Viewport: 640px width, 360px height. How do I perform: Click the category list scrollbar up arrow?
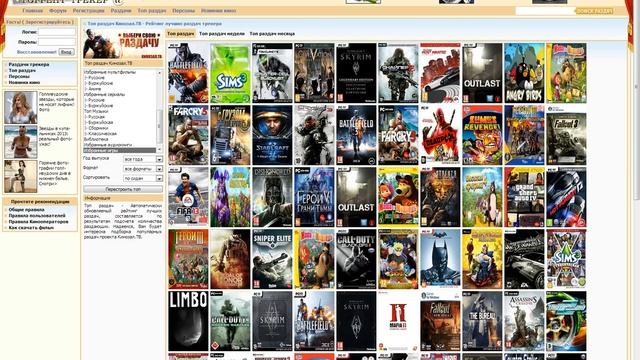(x=160, y=72)
